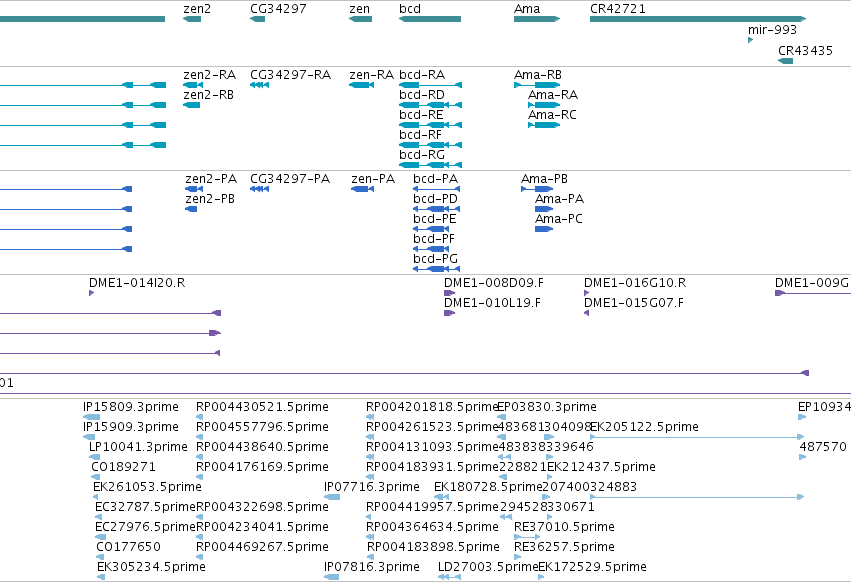This screenshot has height=582, width=851.
Task: Select transcript bcd-RD
Action: 430,105
